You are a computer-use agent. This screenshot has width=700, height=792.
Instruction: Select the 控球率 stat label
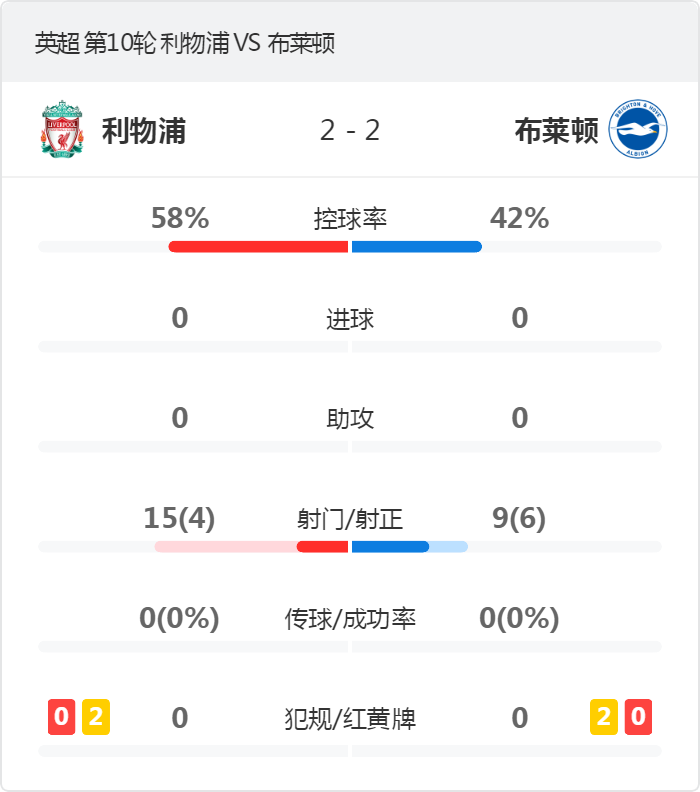pos(350,219)
